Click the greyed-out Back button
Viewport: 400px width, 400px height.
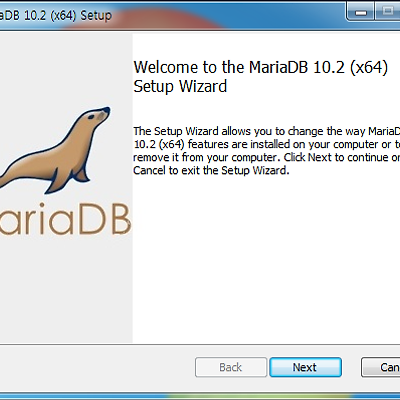click(x=231, y=367)
